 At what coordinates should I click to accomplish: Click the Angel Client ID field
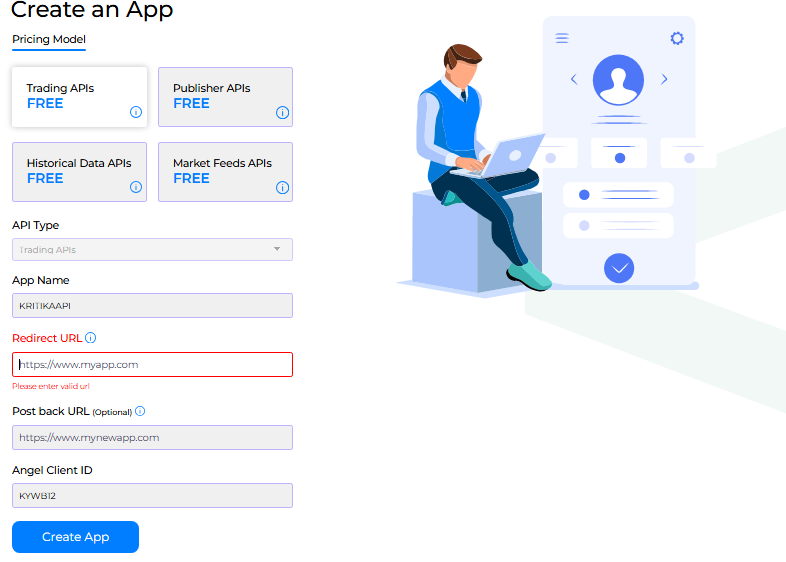coord(152,495)
